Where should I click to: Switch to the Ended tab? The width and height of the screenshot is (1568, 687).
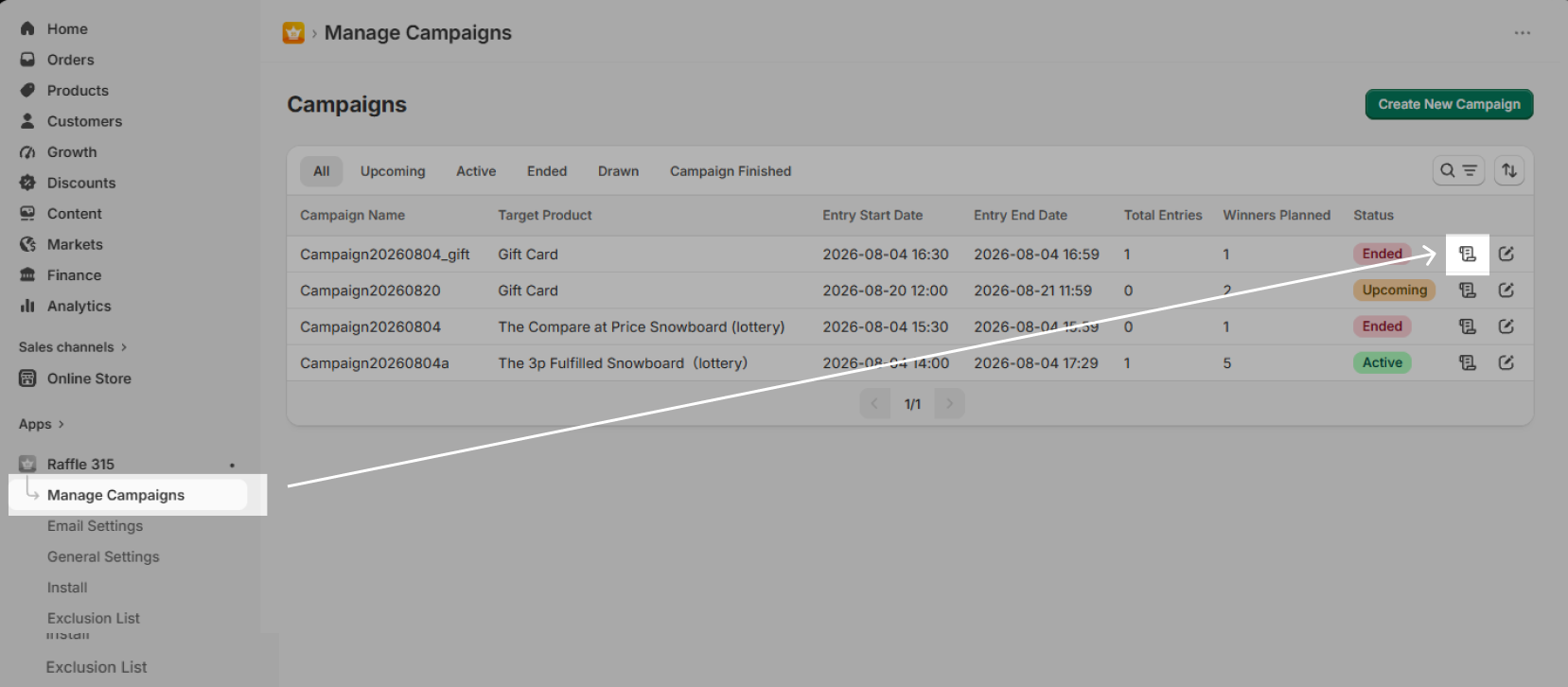[547, 171]
